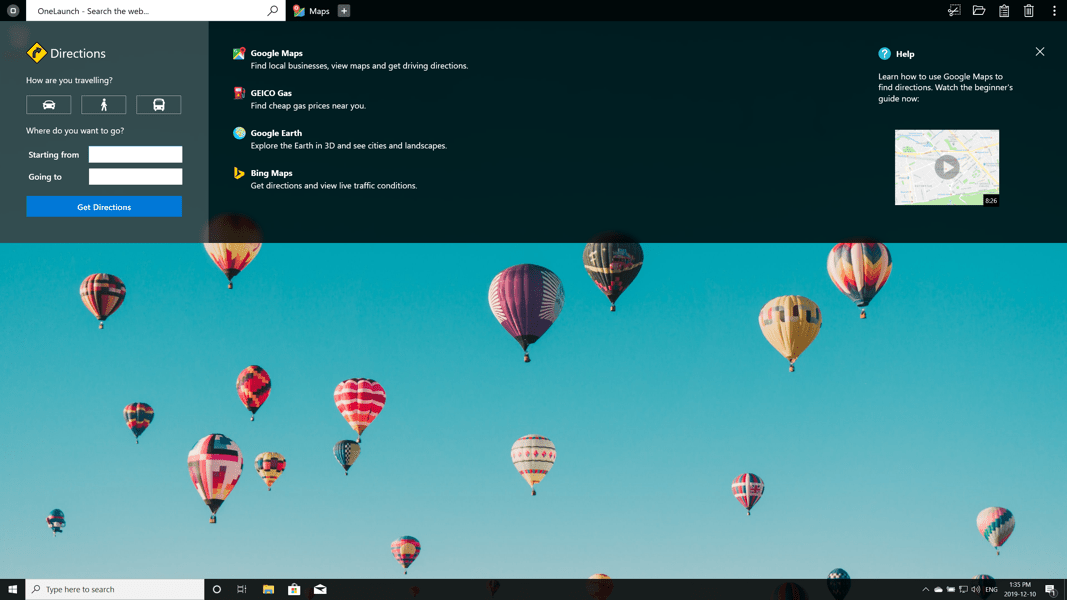Open the OneLaunch home menu icon

pos(13,11)
